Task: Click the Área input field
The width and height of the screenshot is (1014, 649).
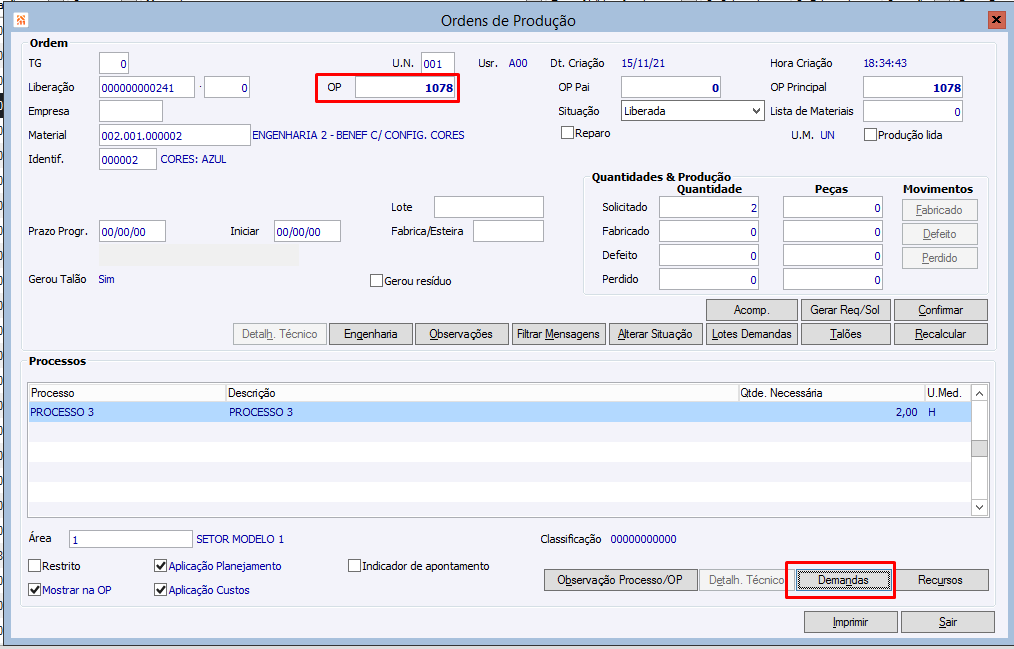Action: [131, 539]
